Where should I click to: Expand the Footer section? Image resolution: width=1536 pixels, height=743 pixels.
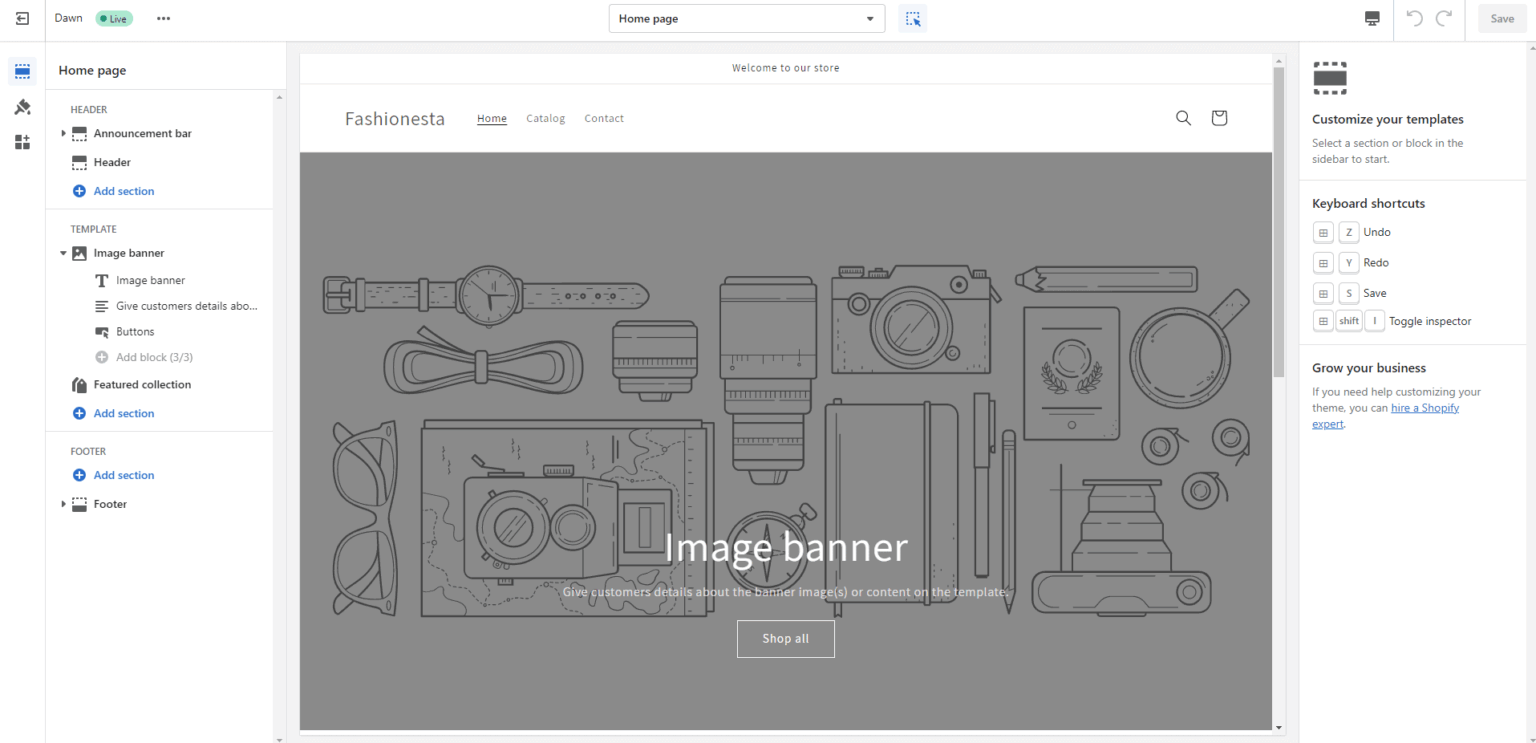[x=64, y=504]
